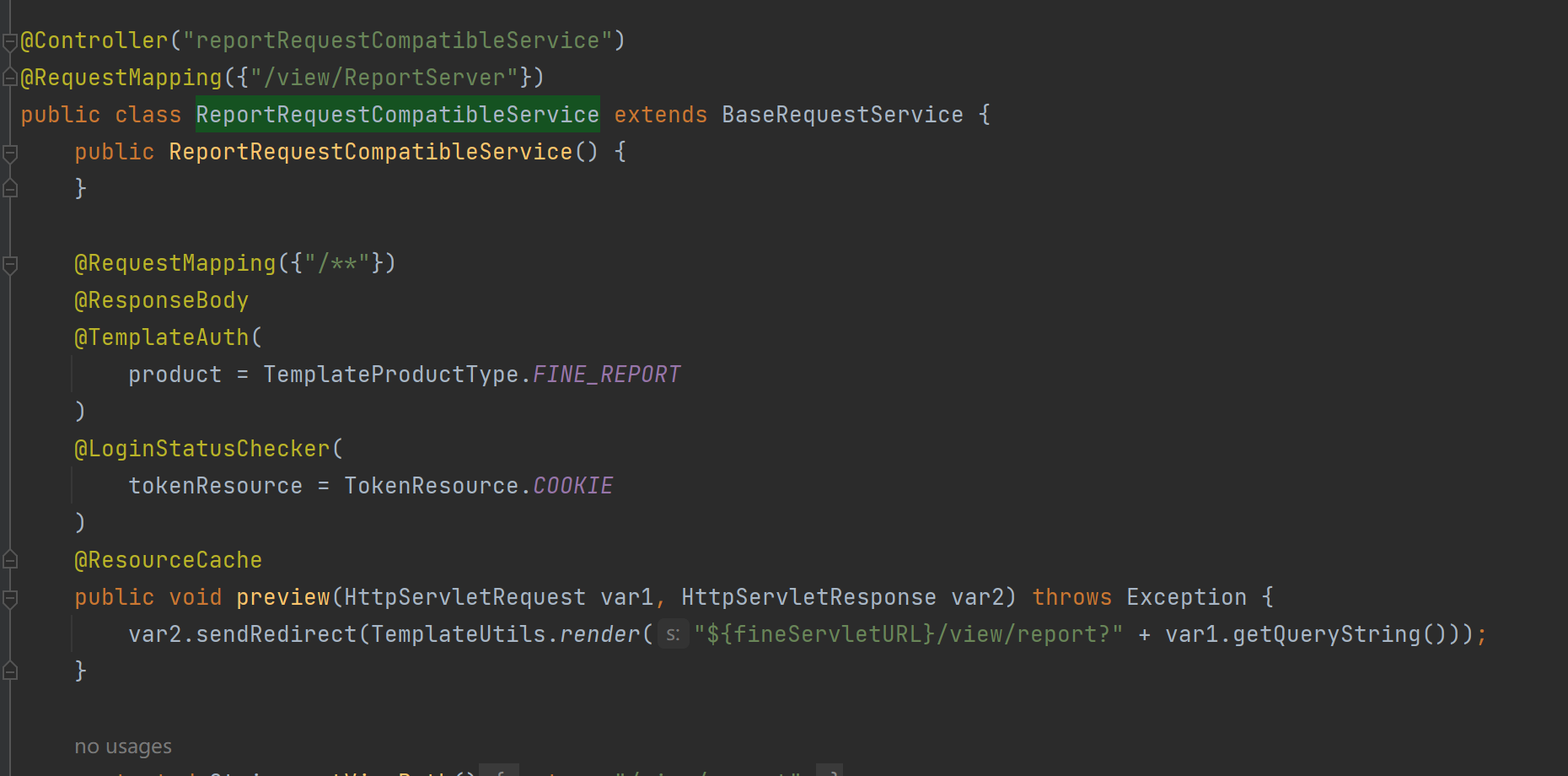Collapse fold marker beside @Controller annotation
The height and width of the screenshot is (776, 1568).
click(10, 41)
